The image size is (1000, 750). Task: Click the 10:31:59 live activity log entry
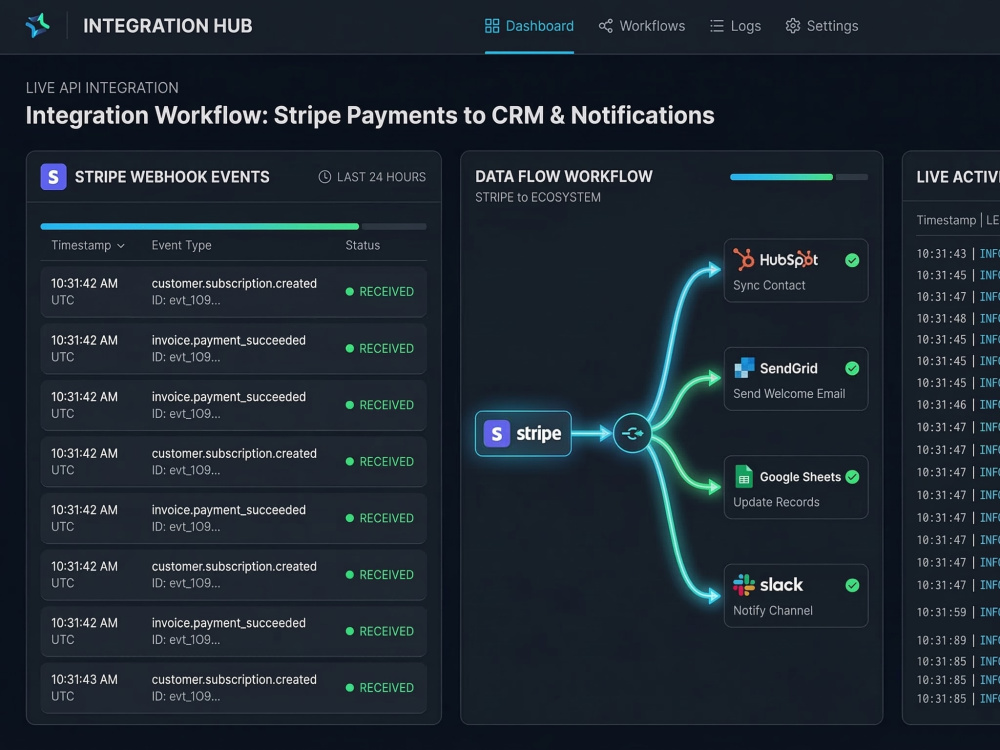pyautogui.click(x=958, y=612)
